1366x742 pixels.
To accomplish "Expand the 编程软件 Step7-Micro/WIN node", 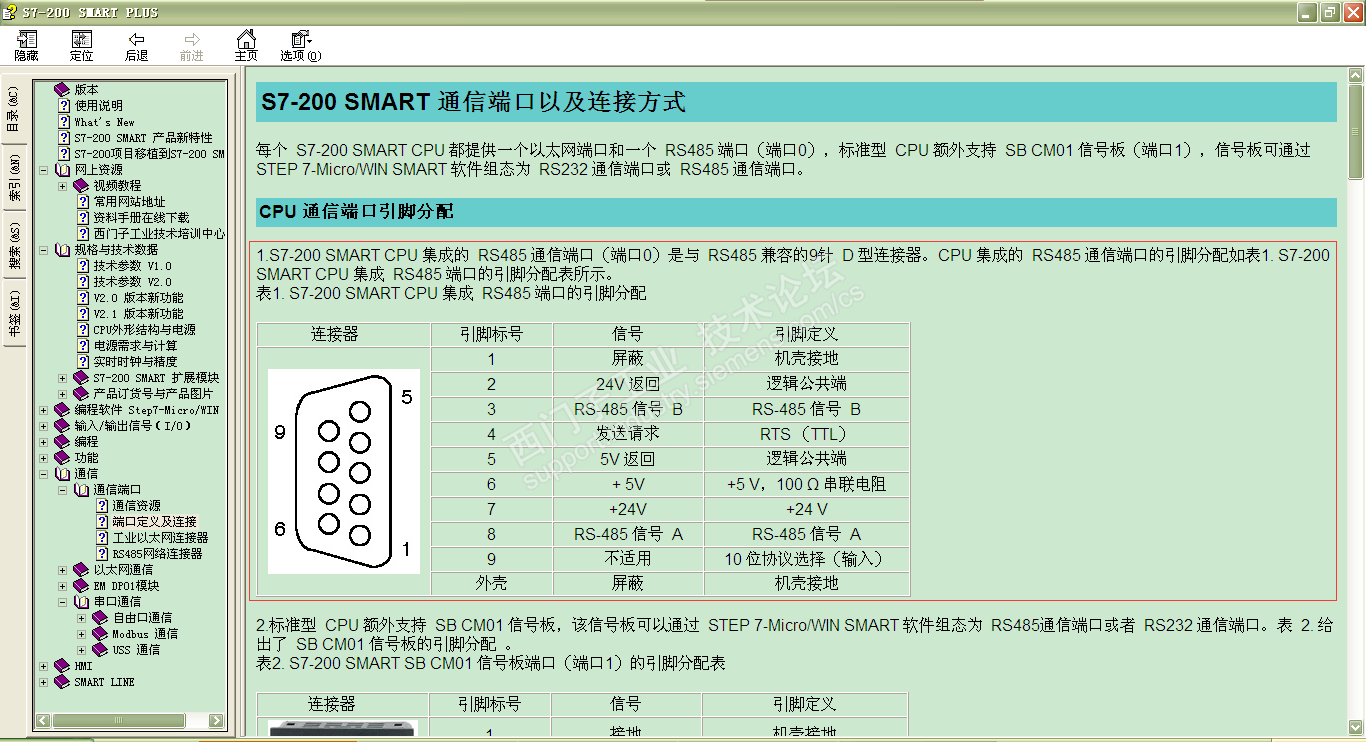I will tap(43, 410).
